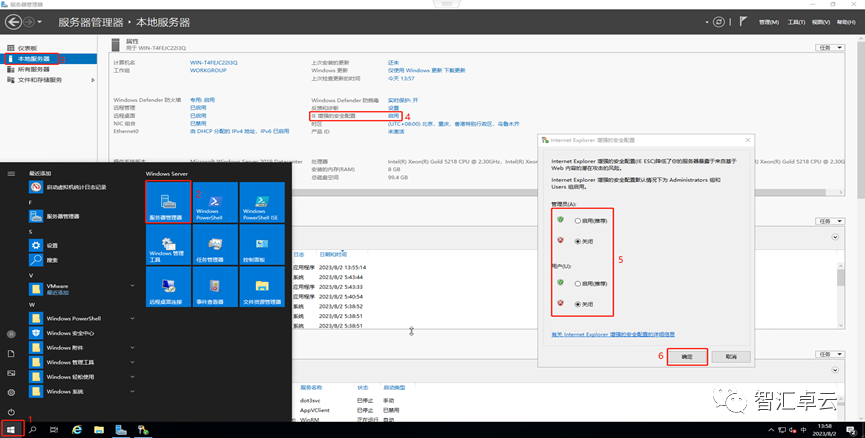Launch the Windows PowerShell tile
This screenshot has height=438, width=865.
[215, 202]
